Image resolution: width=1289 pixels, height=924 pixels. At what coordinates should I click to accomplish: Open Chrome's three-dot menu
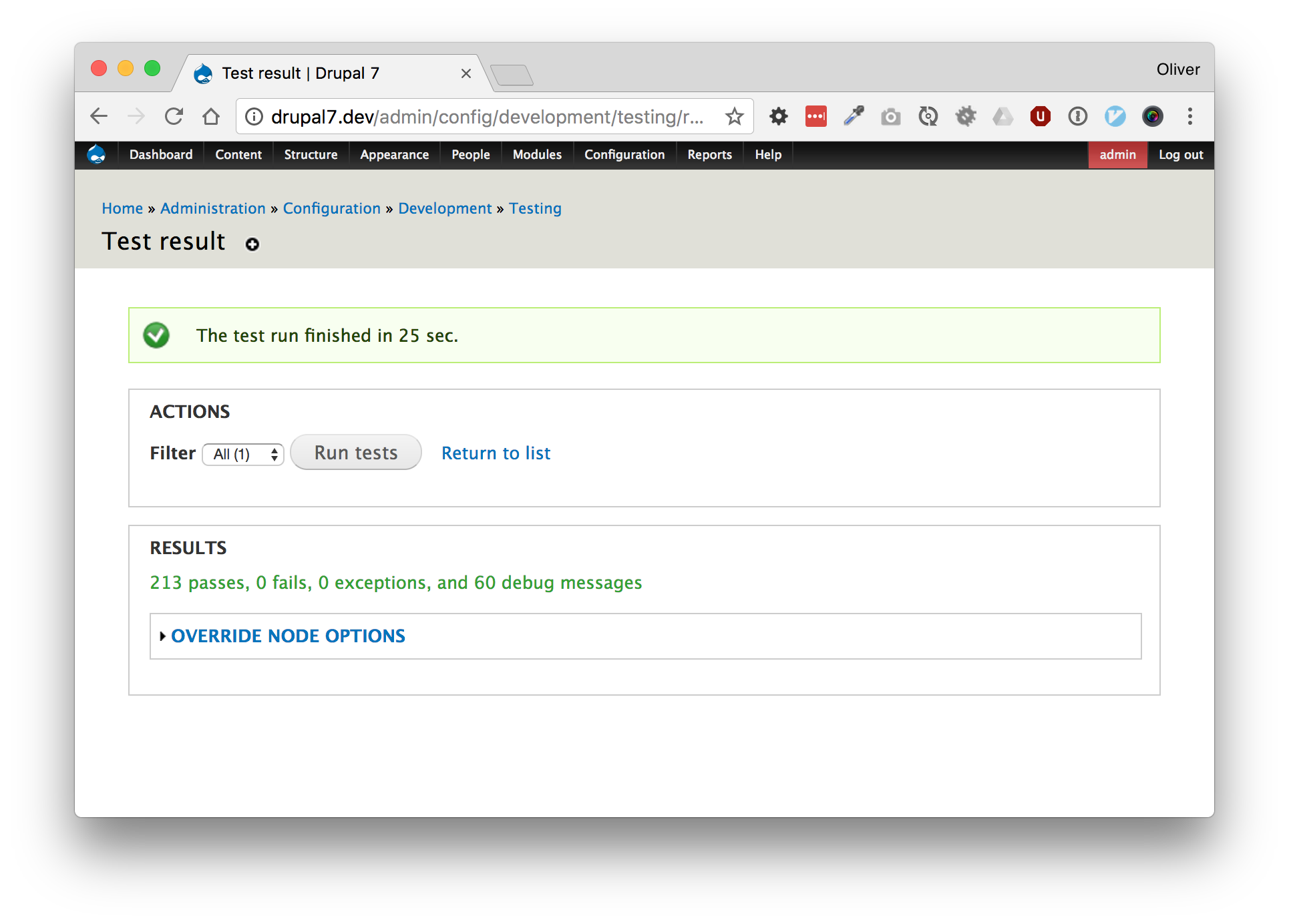pos(1189,117)
